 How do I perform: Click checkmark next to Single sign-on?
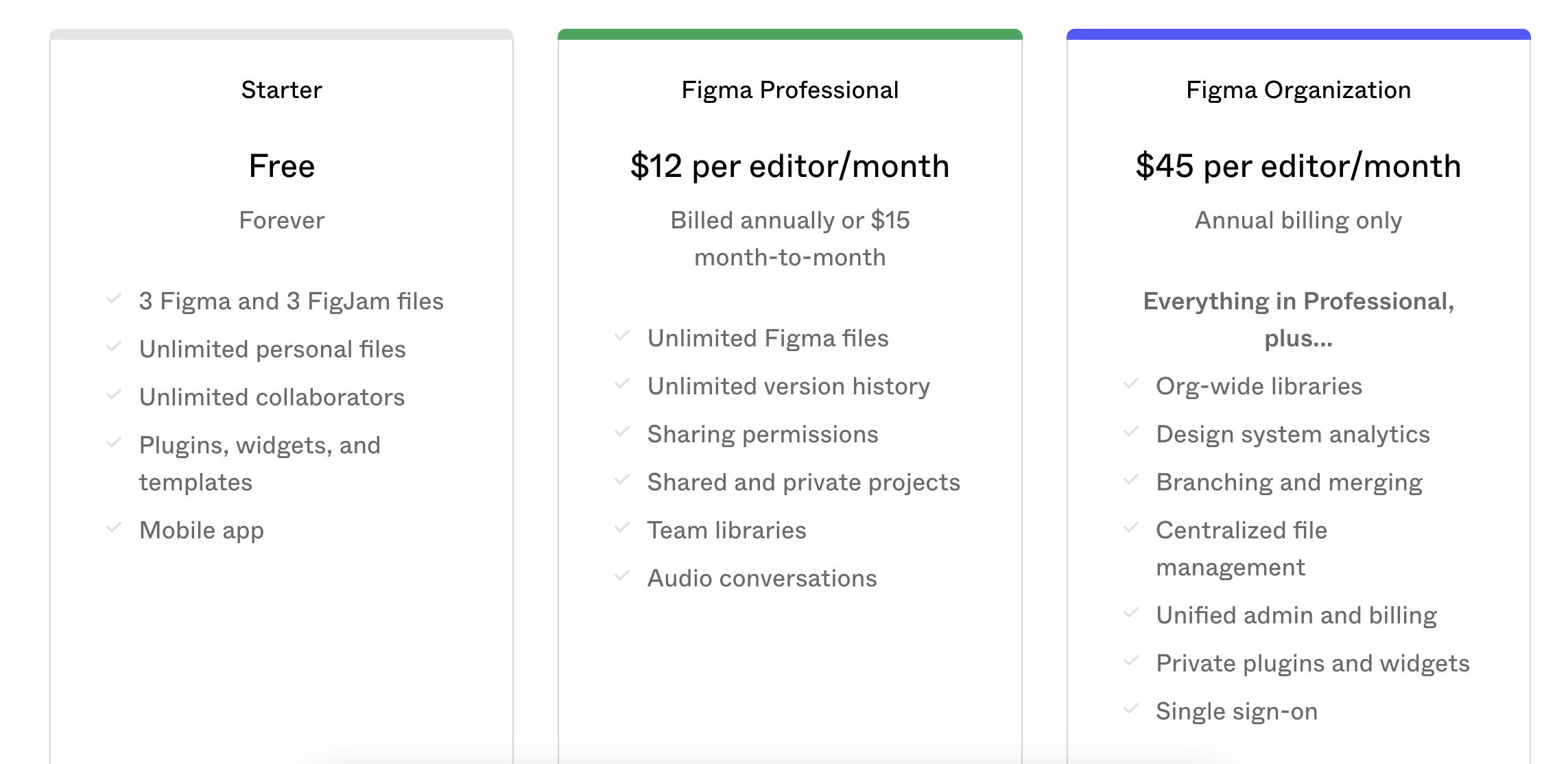1130,709
